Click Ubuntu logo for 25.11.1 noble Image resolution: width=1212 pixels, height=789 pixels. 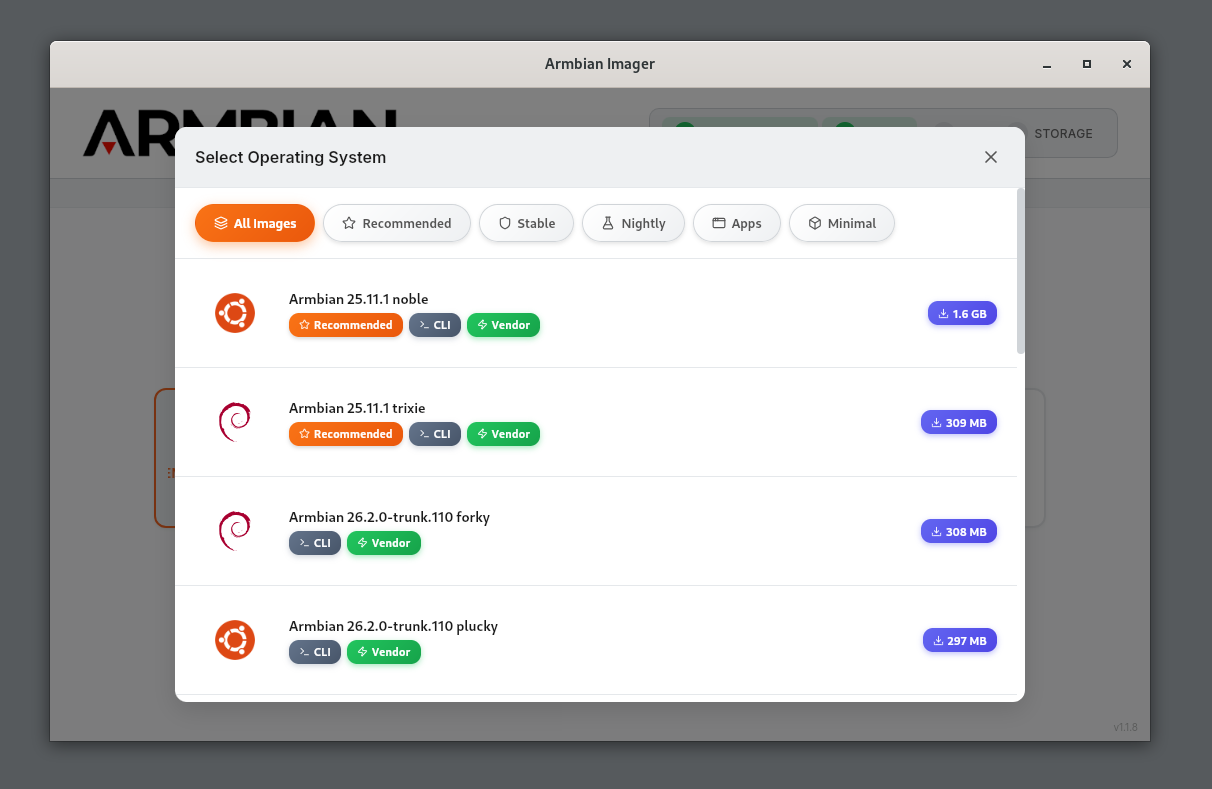coord(235,313)
